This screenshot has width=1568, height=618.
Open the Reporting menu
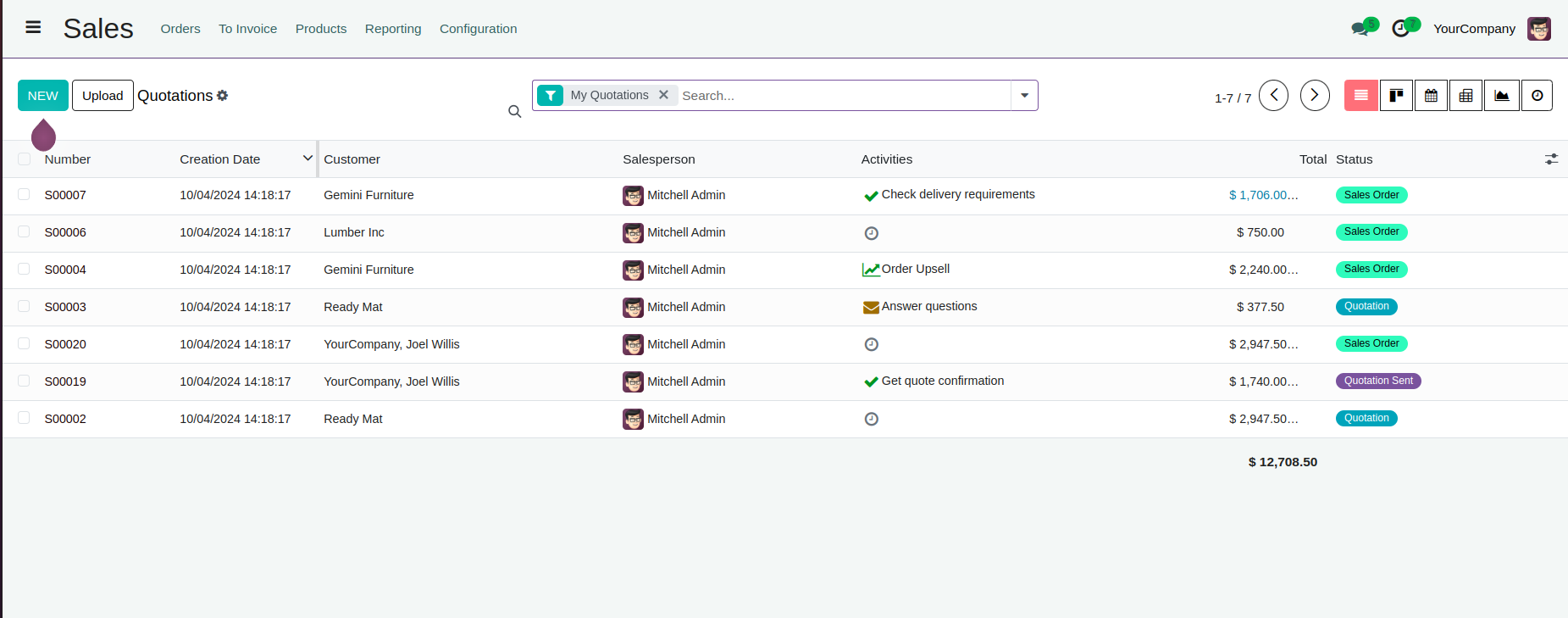pos(393,29)
